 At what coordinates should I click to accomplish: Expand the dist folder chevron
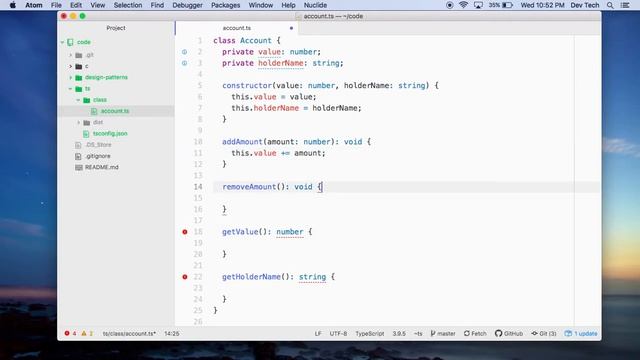coord(78,122)
